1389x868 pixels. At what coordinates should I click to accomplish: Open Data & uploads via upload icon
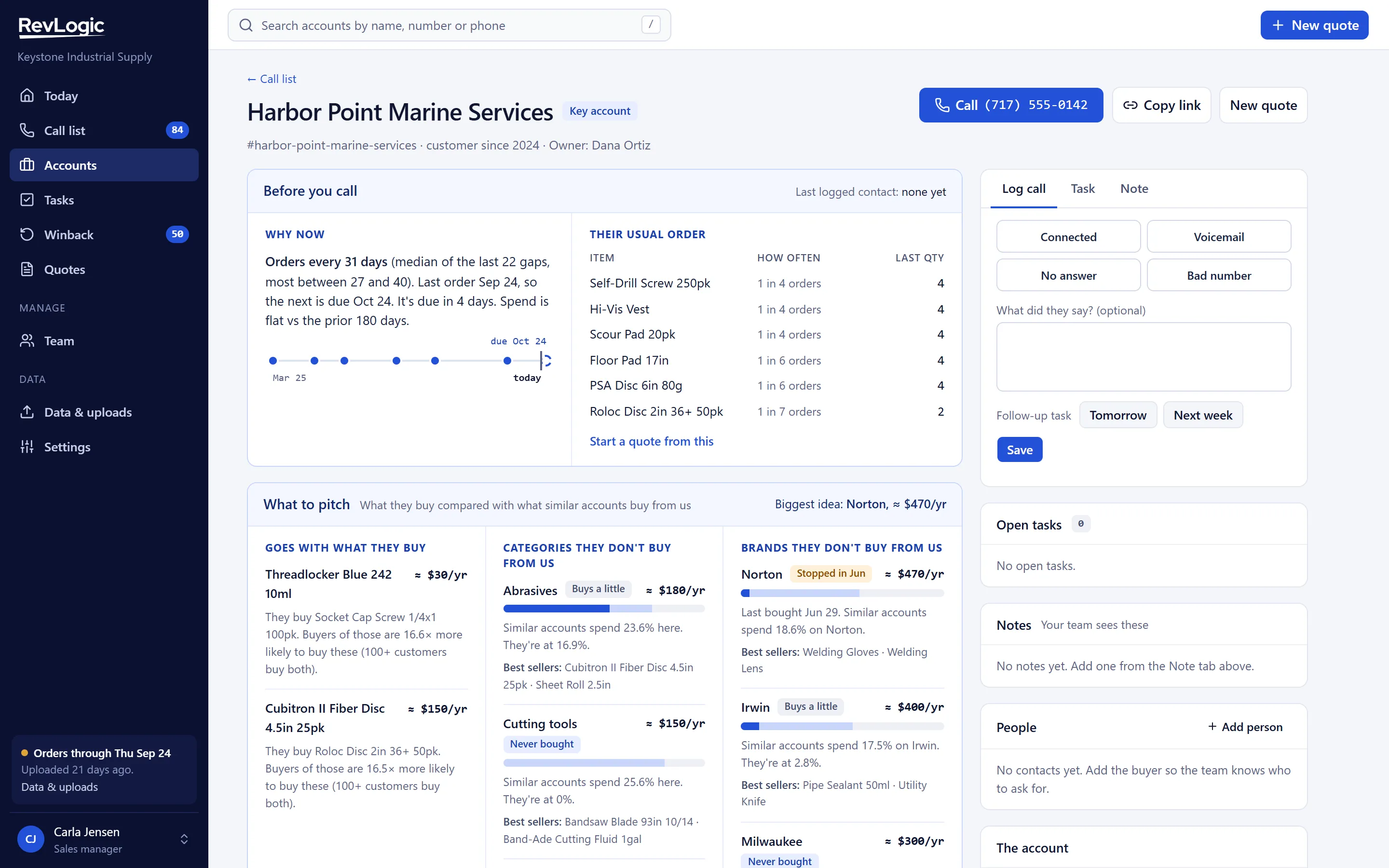tap(27, 412)
